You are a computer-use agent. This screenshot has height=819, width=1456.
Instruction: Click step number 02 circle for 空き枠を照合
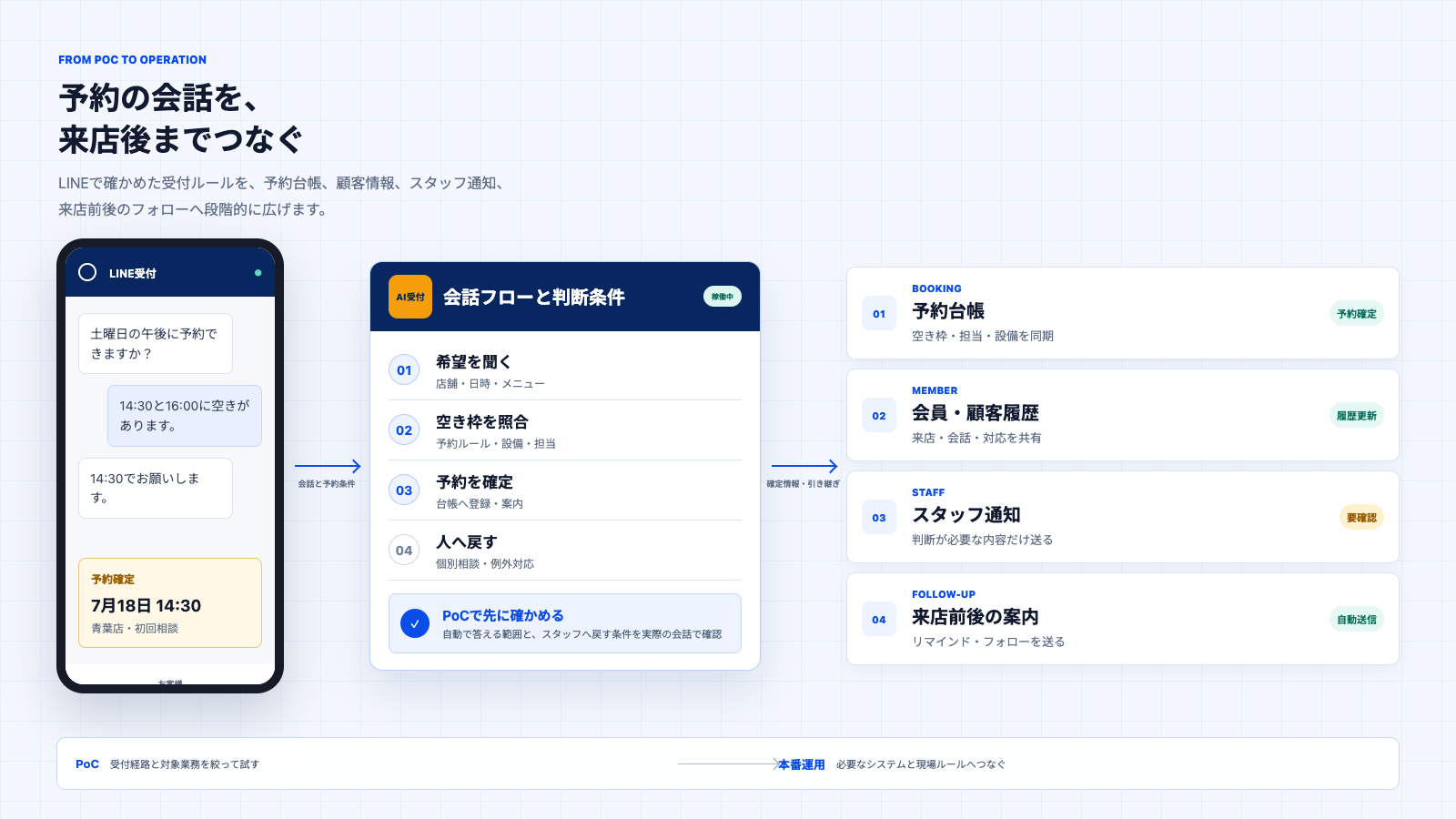click(x=404, y=430)
